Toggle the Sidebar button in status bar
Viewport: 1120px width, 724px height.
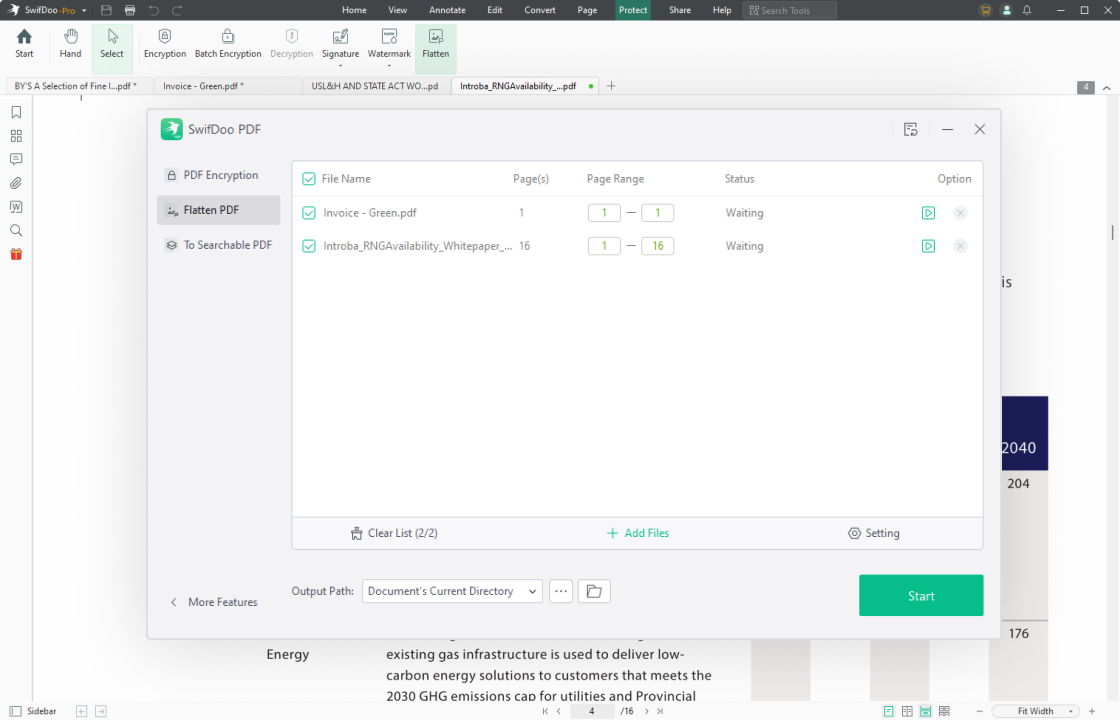pos(33,711)
